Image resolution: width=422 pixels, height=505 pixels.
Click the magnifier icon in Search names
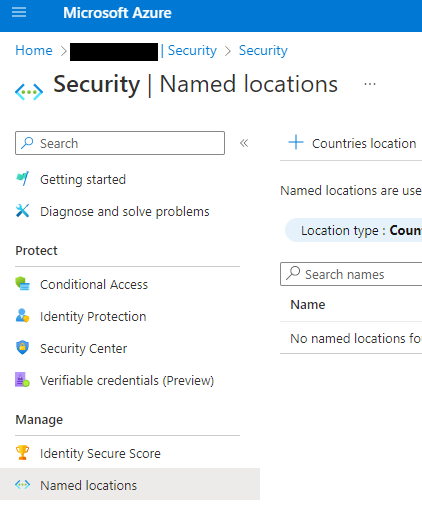click(293, 274)
